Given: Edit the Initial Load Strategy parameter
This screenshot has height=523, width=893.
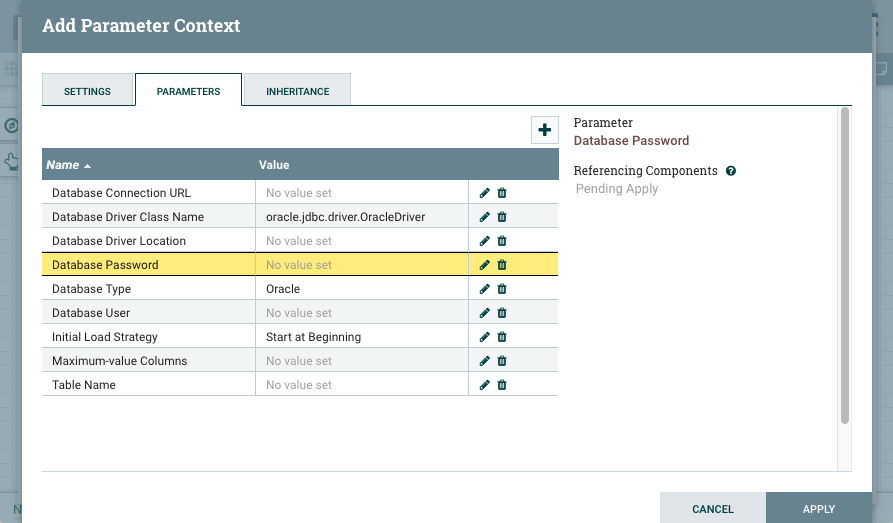Looking at the screenshot, I should pyautogui.click(x=485, y=337).
